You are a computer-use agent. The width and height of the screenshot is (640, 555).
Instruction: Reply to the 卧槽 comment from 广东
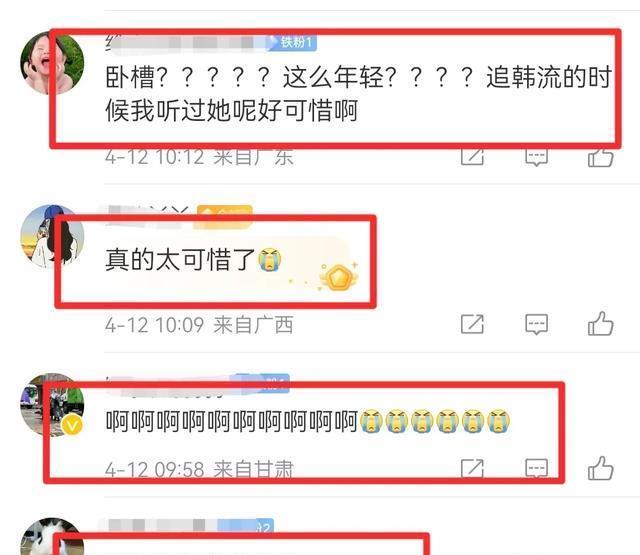tap(536, 157)
